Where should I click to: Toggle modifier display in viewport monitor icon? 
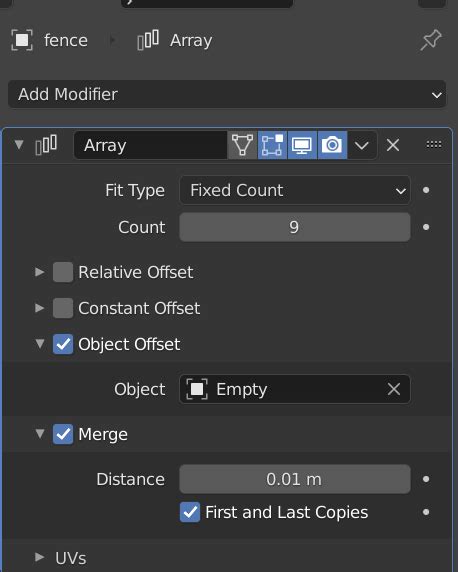[302, 145]
